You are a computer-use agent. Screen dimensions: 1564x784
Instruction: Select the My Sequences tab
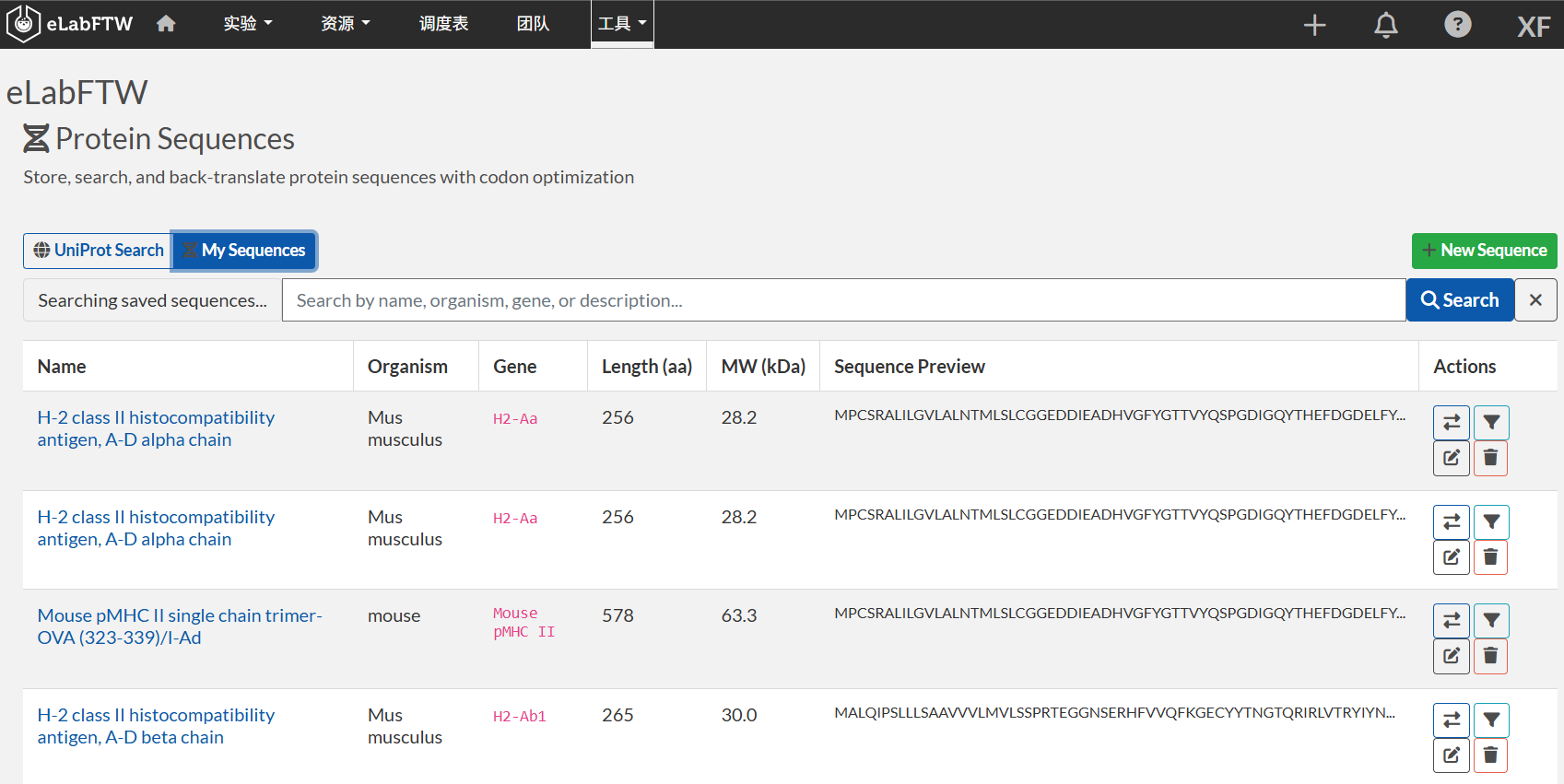coord(244,251)
